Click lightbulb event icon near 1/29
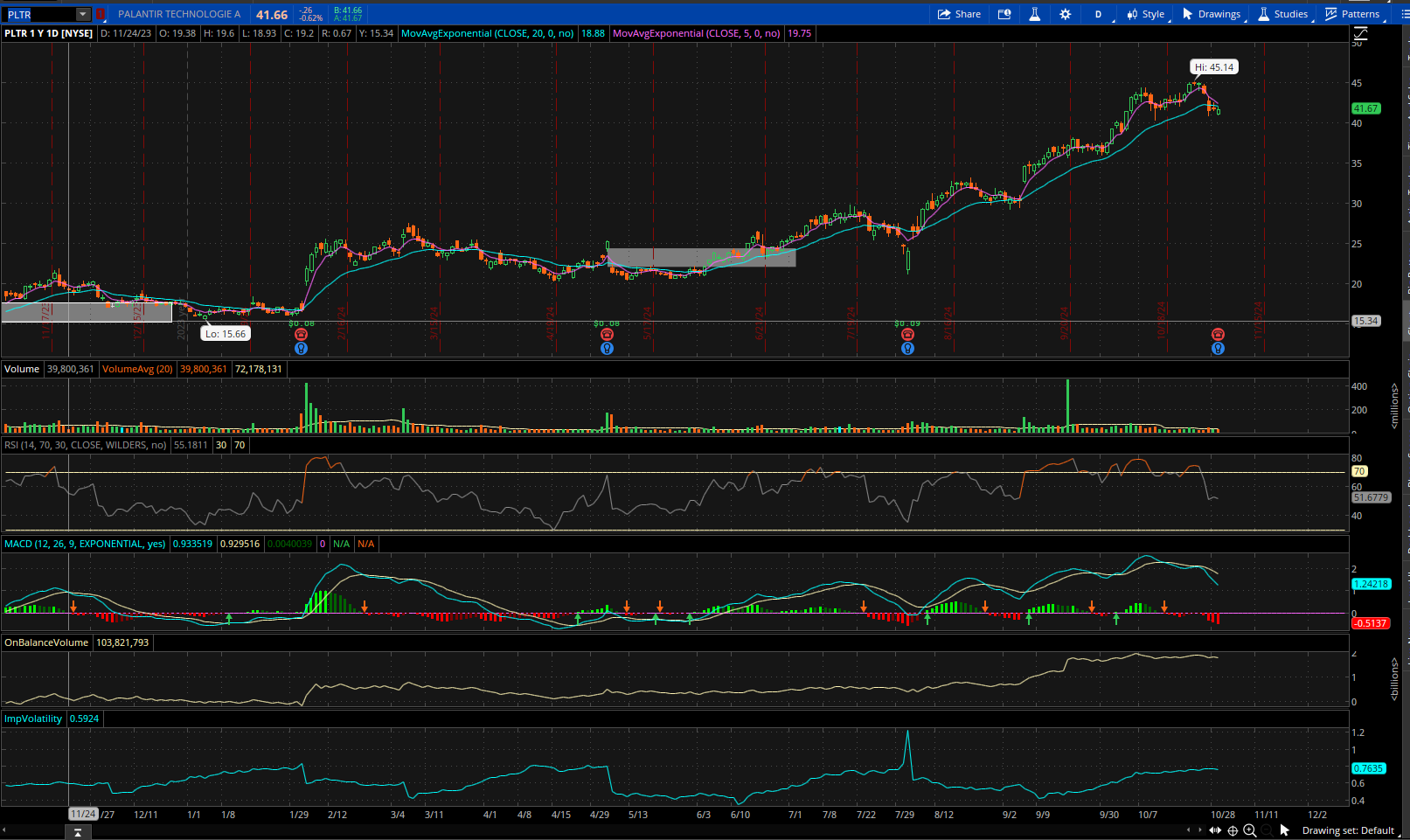 [x=301, y=348]
